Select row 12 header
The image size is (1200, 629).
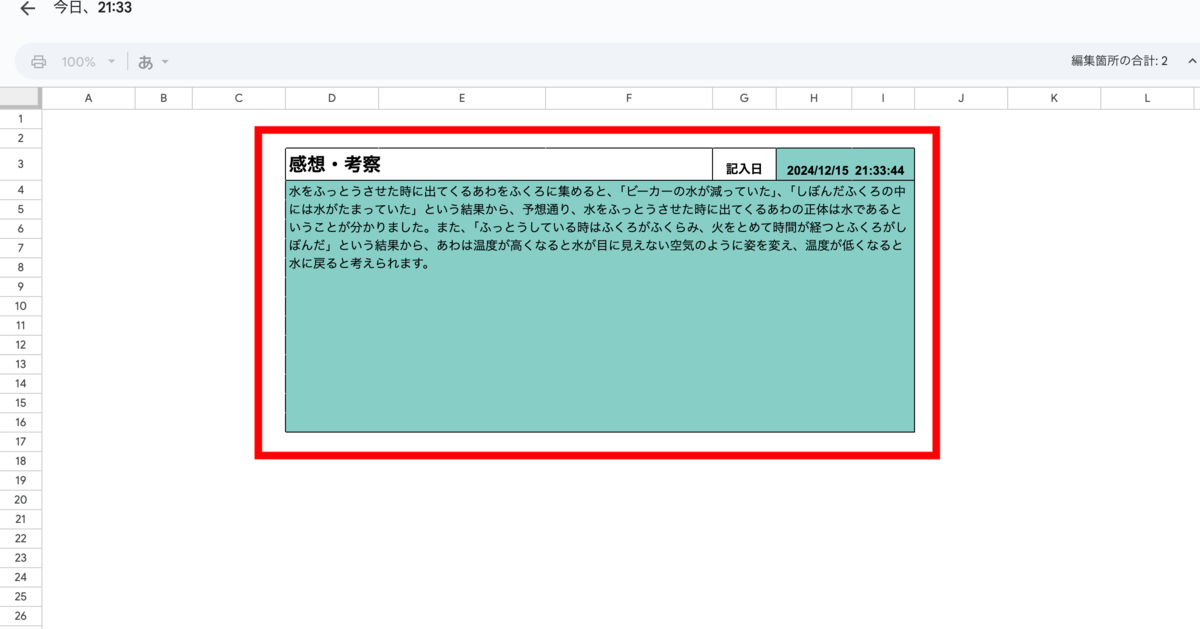point(21,344)
